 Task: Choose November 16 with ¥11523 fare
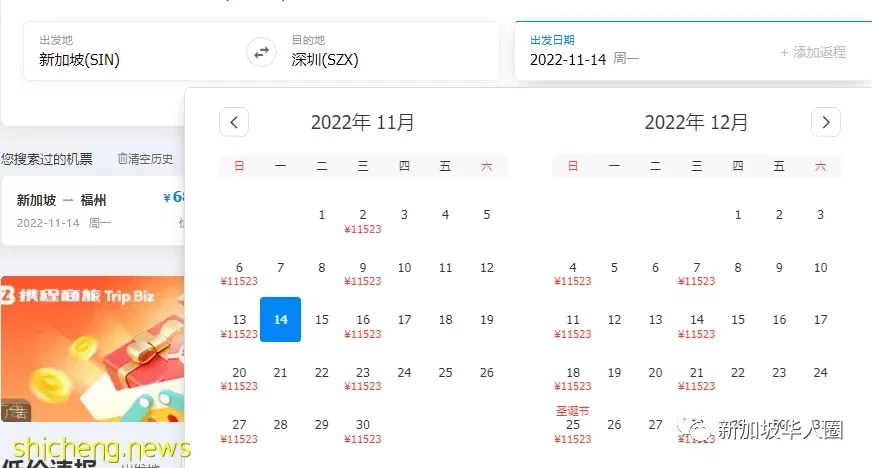click(x=363, y=326)
